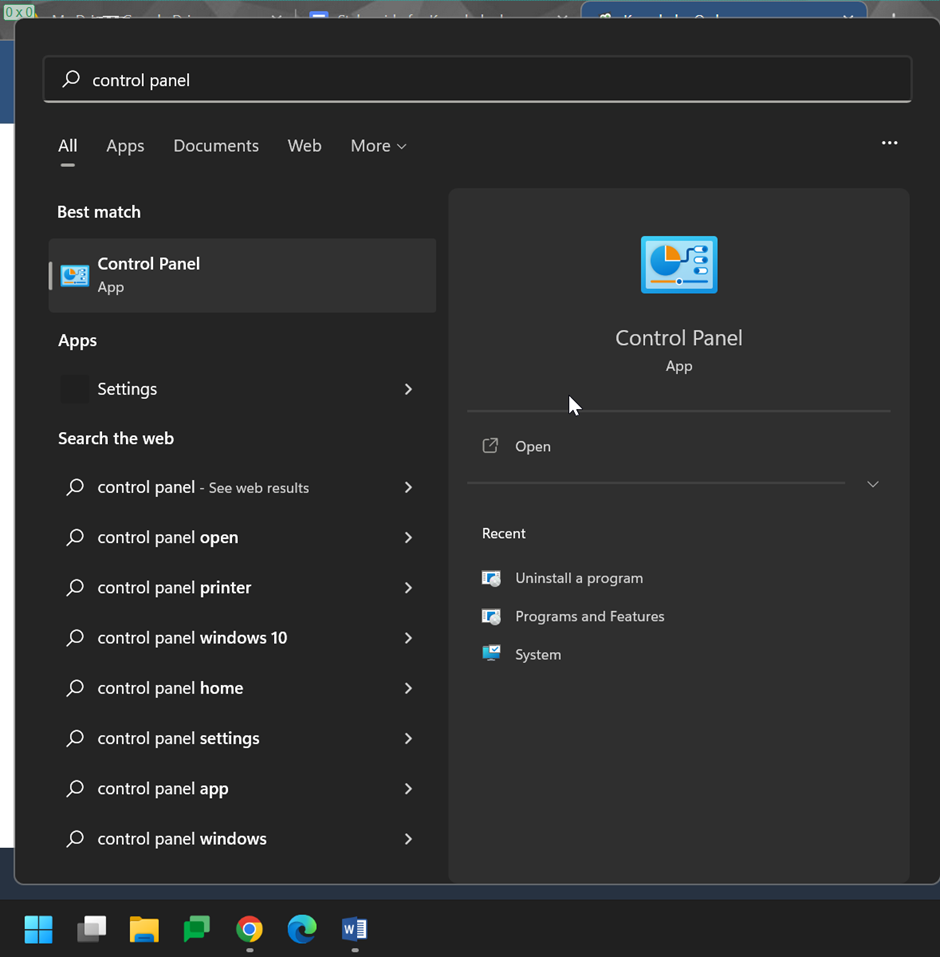Click the Windows Start button
This screenshot has width=940, height=957.
pos(39,929)
